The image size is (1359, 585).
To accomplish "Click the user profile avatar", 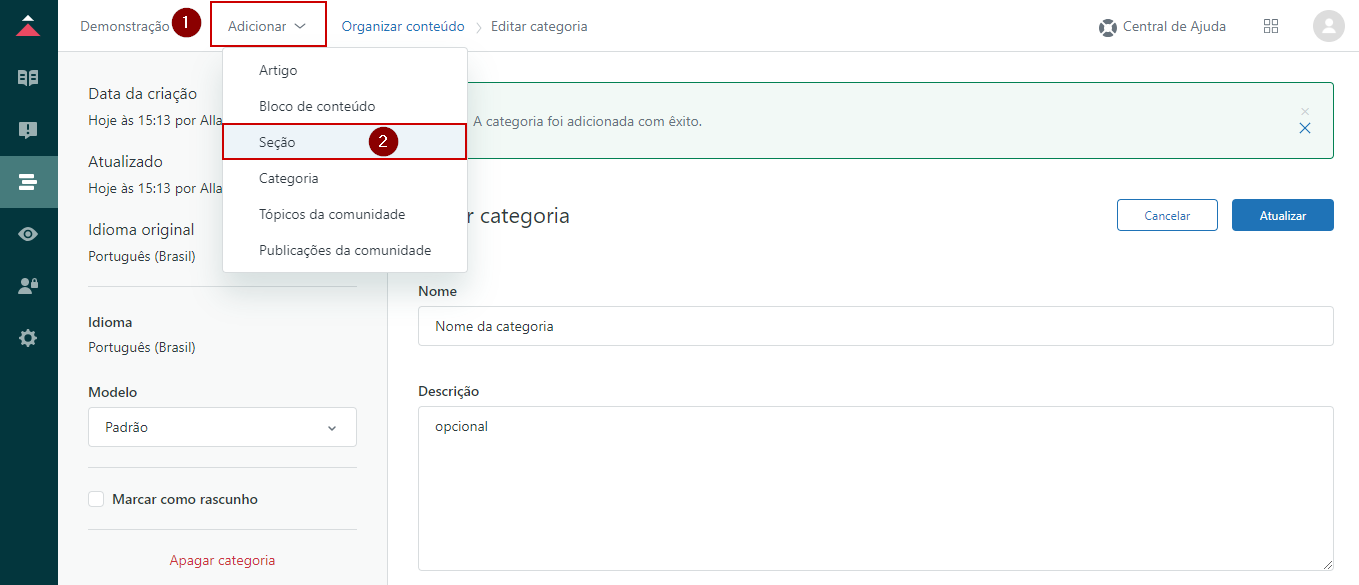I will click(x=1328, y=26).
